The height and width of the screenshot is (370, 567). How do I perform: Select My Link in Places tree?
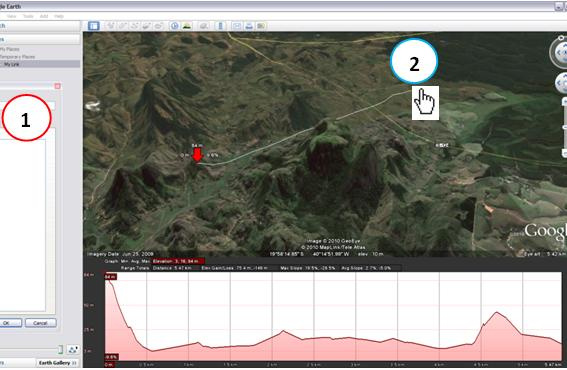click(12, 64)
